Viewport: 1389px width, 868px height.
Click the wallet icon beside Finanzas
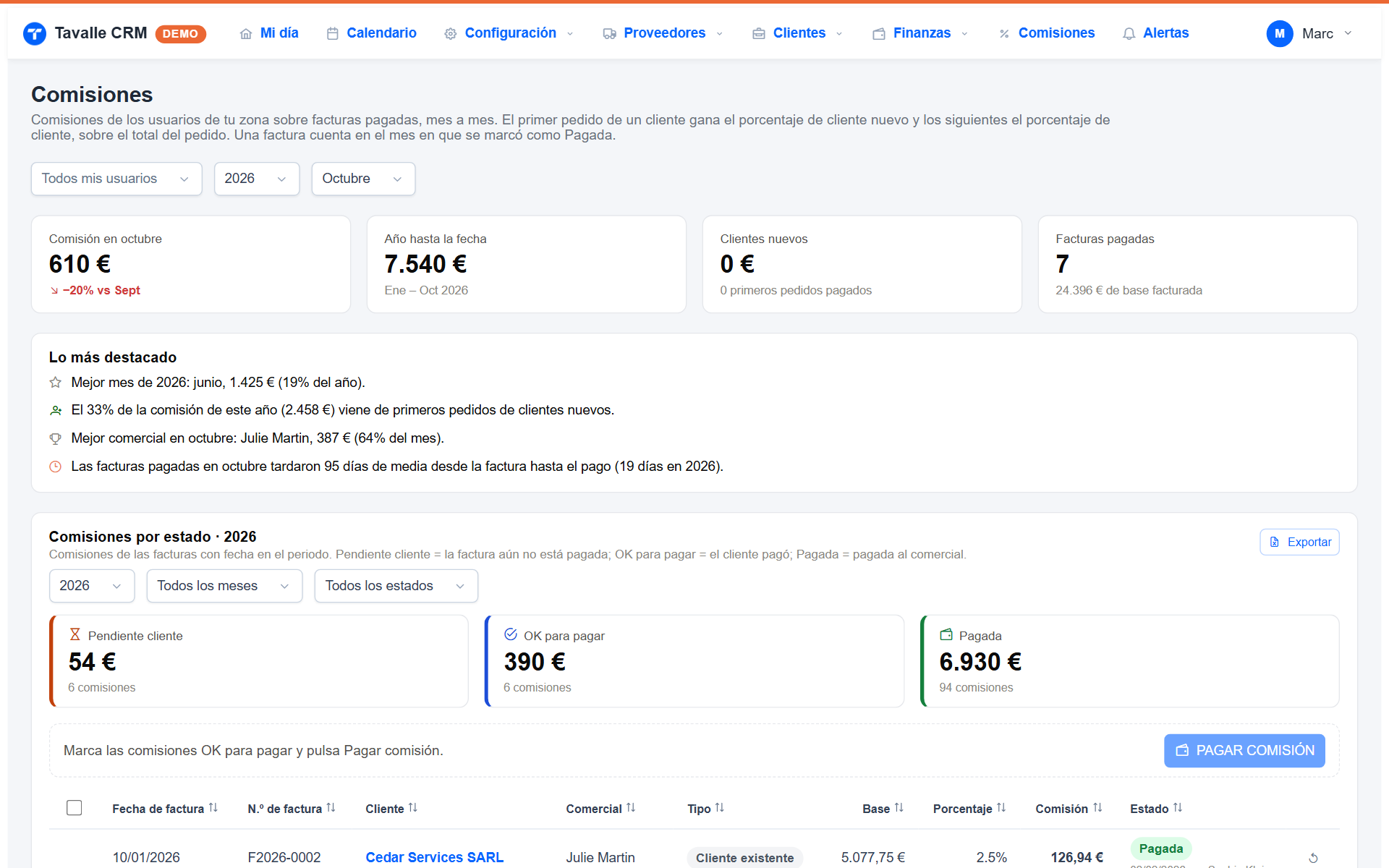[879, 34]
